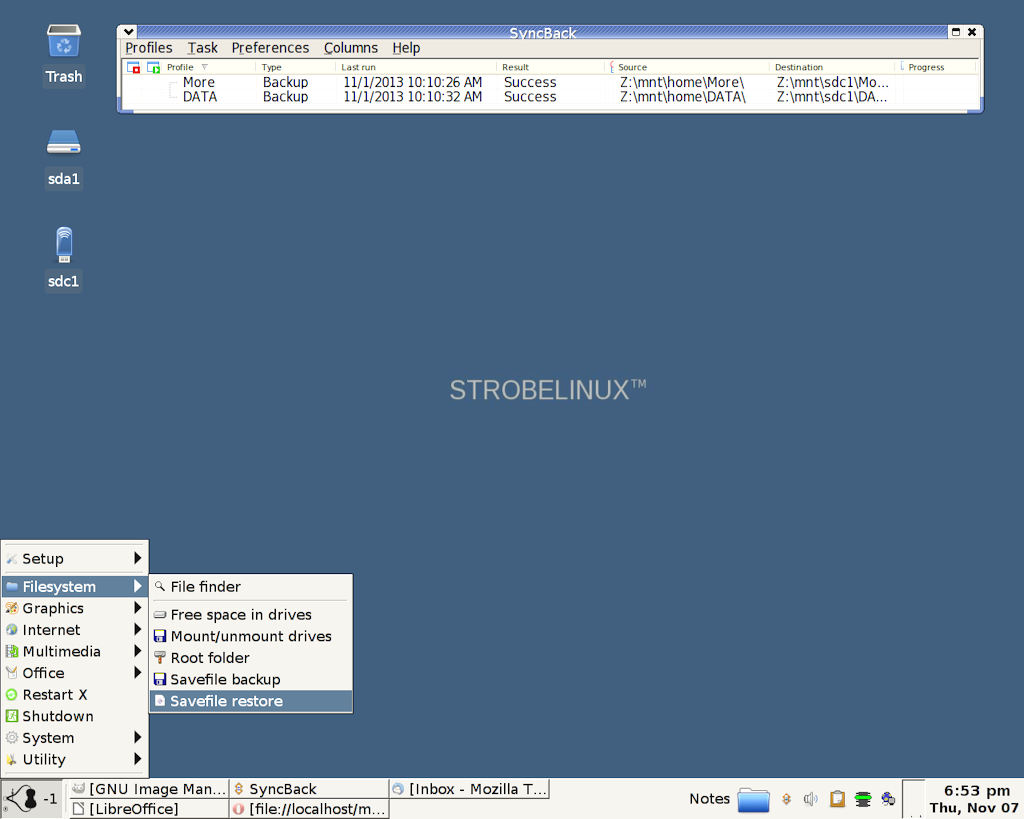Sort by the Profile column header

tap(180, 67)
